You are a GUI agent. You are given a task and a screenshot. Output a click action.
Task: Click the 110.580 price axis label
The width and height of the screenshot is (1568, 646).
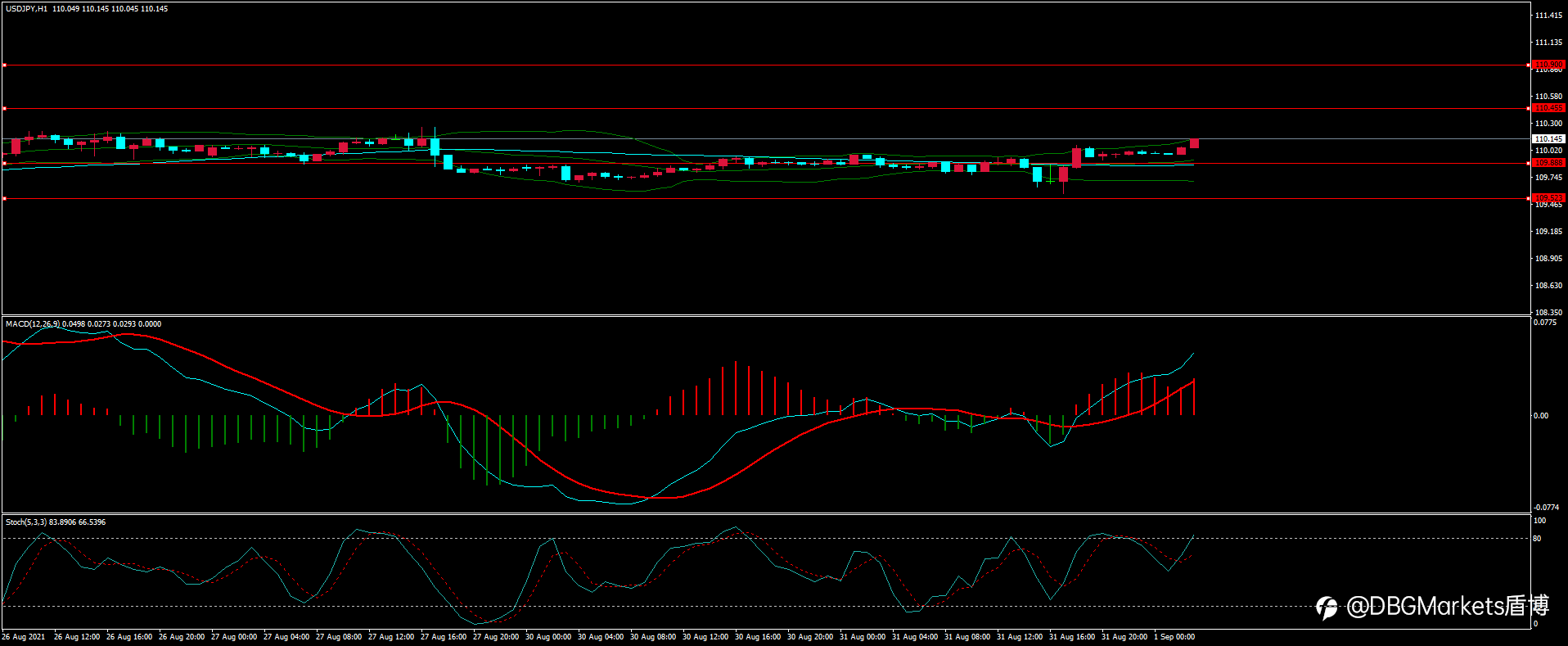click(x=1548, y=97)
